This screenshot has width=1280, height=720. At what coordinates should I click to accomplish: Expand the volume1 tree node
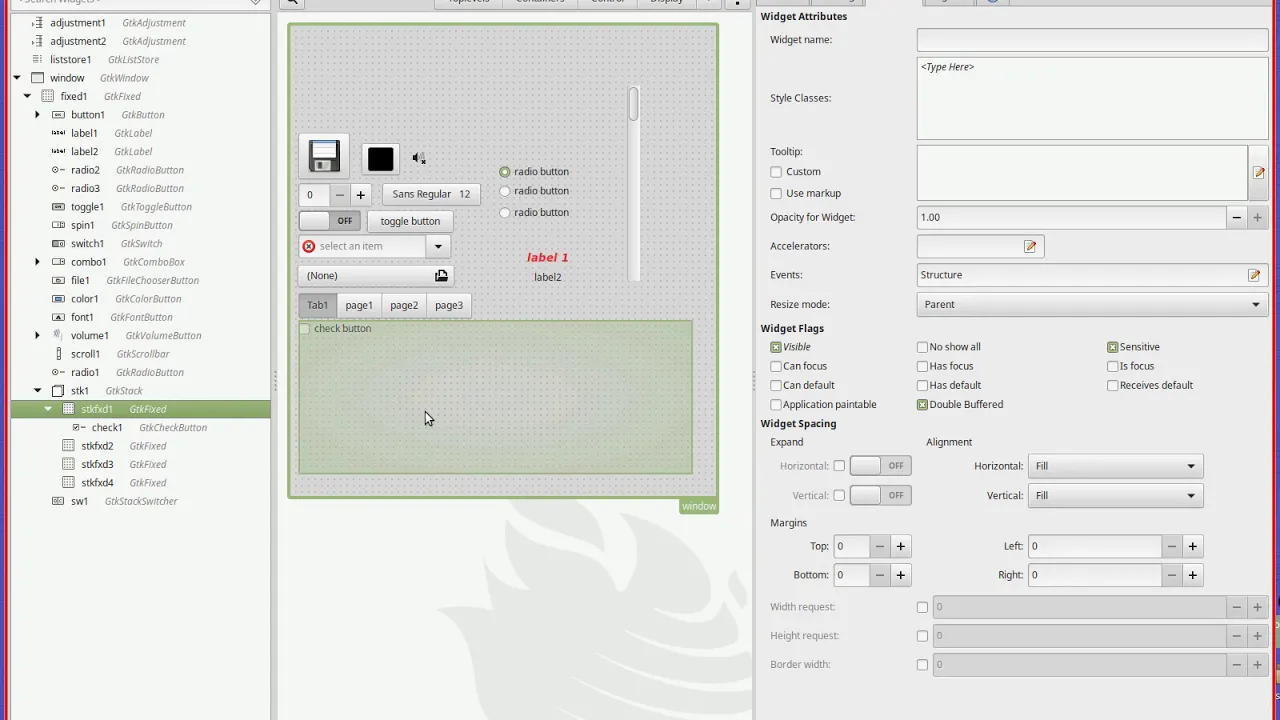pyautogui.click(x=37, y=335)
